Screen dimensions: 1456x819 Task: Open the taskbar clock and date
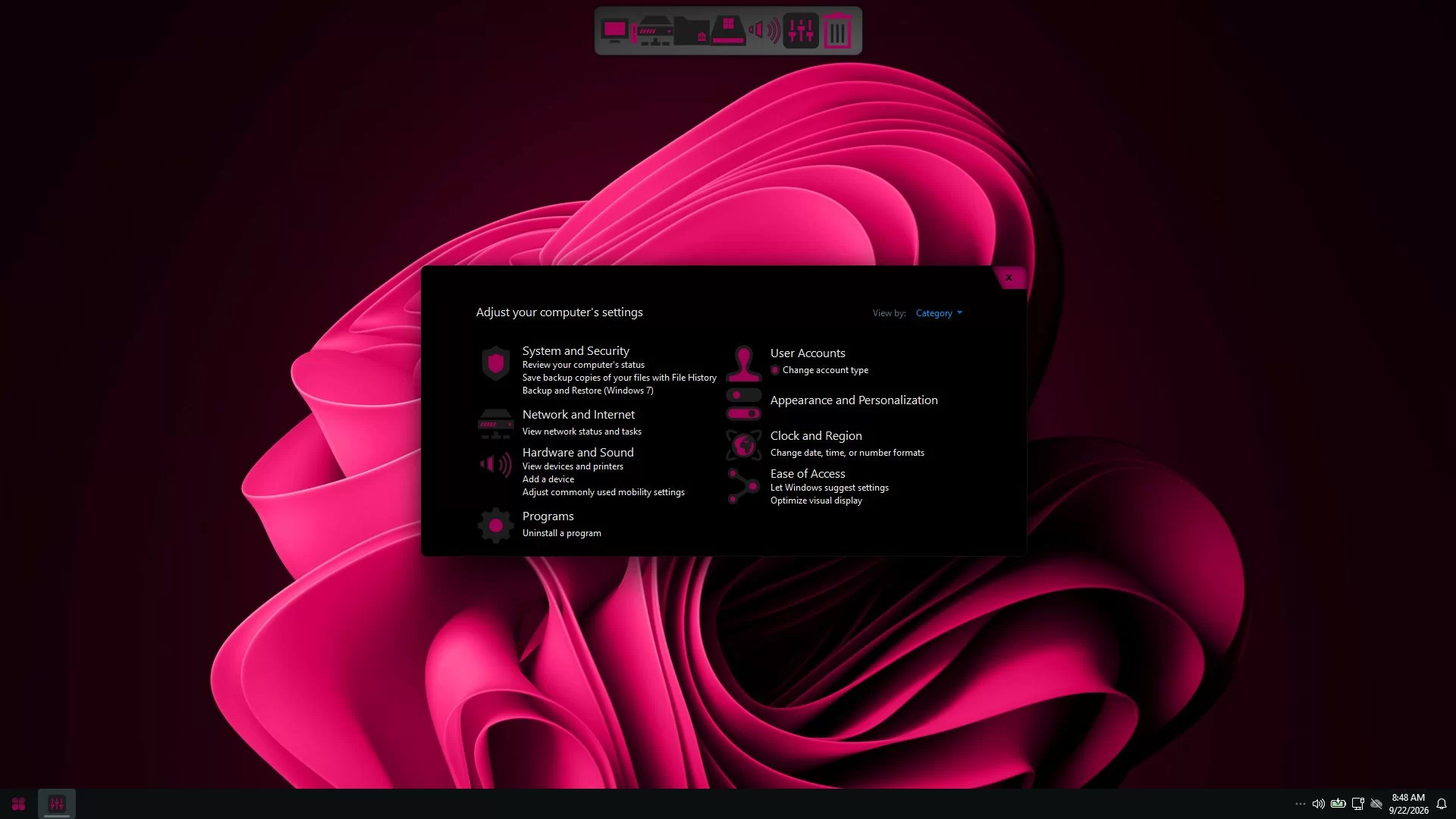pyautogui.click(x=1408, y=804)
